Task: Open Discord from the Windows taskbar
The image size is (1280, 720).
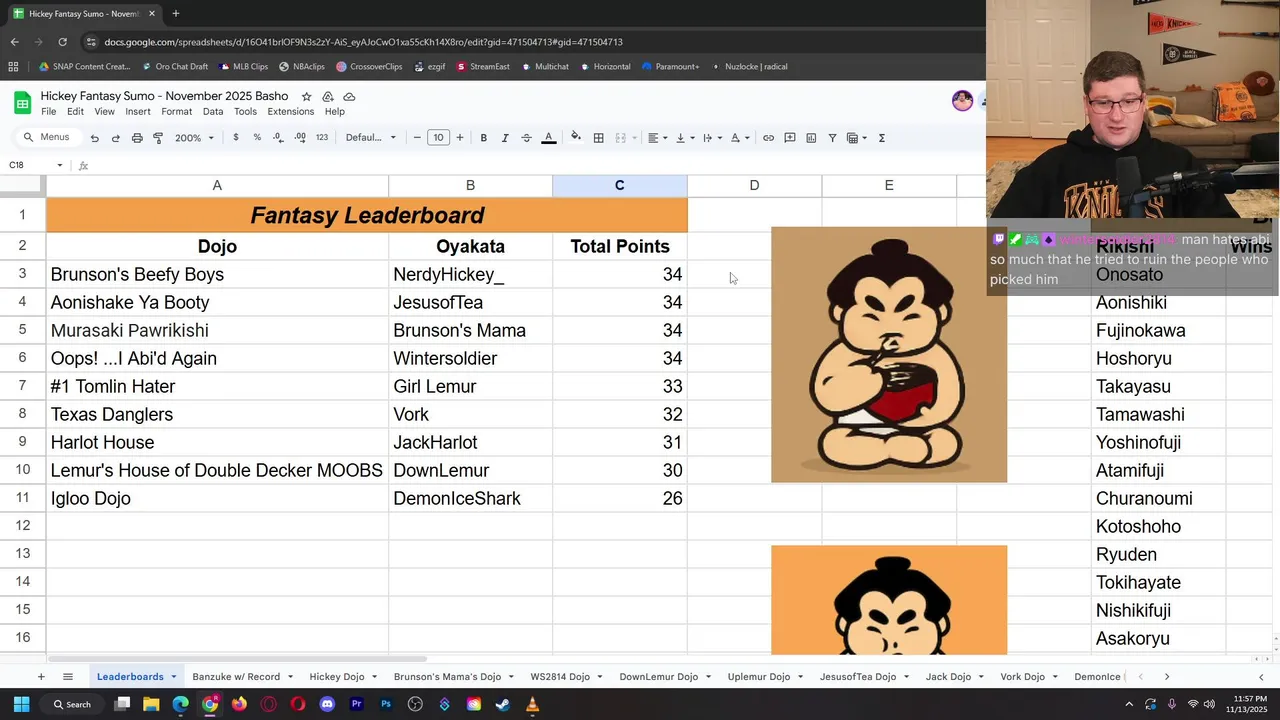Action: click(x=327, y=704)
